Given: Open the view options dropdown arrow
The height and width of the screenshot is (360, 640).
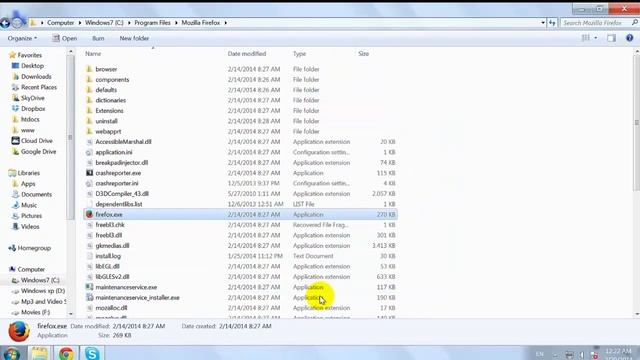Looking at the screenshot, I should pyautogui.click(x=596, y=38).
